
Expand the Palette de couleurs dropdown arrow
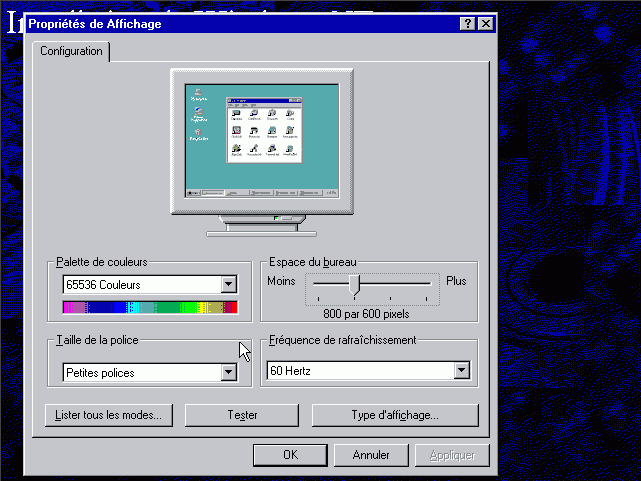click(229, 285)
